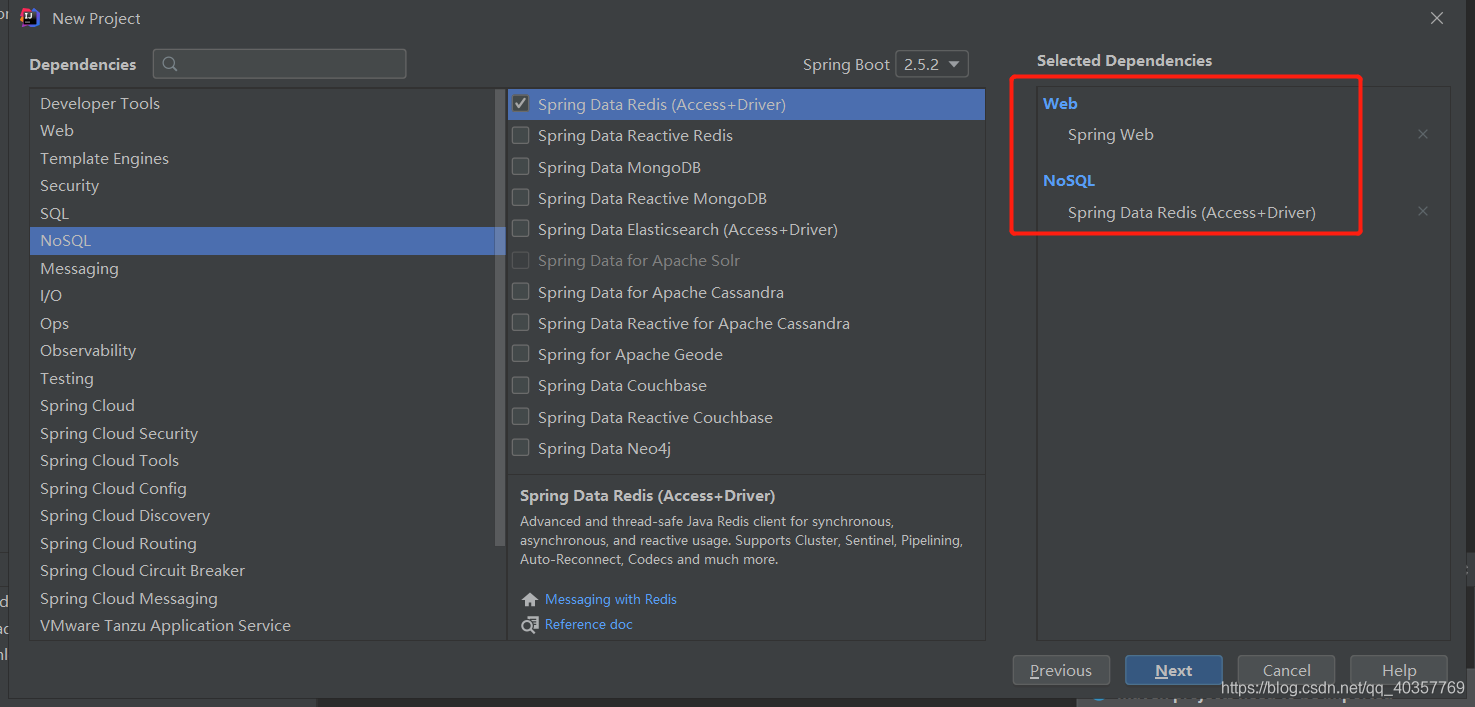This screenshot has width=1475, height=707.
Task: Enable Spring for Apache Geode
Action: [x=521, y=354]
